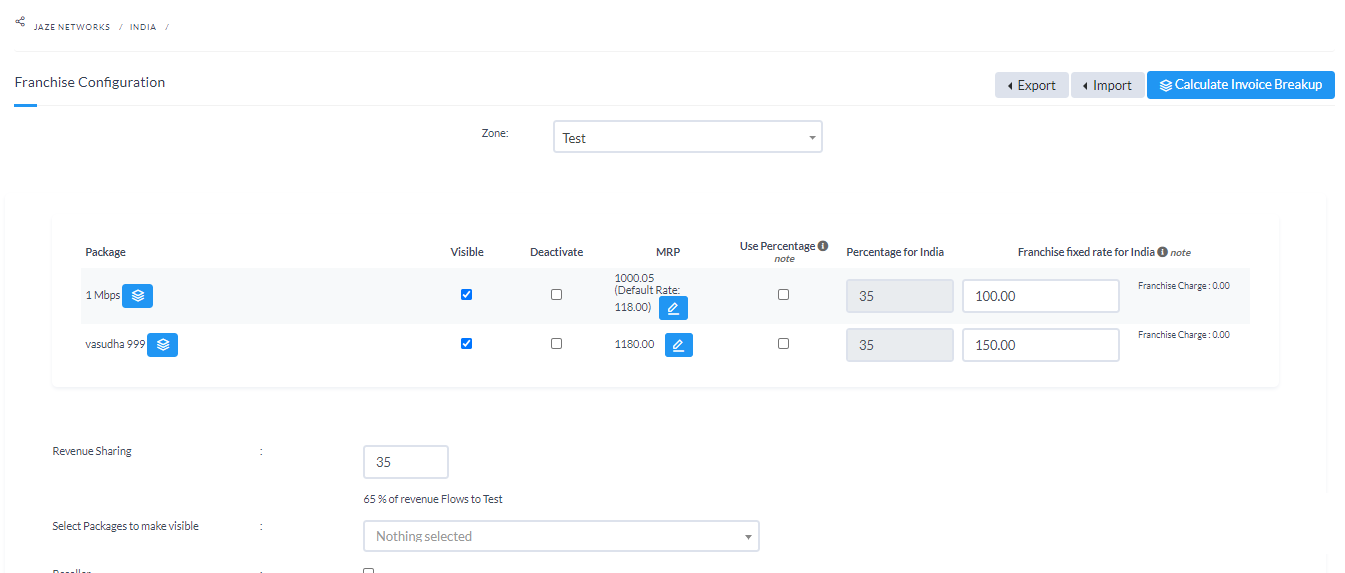Open layers icon next to 1 Mbps
Image resolution: width=1345 pixels, height=573 pixels.
pyautogui.click(x=138, y=296)
